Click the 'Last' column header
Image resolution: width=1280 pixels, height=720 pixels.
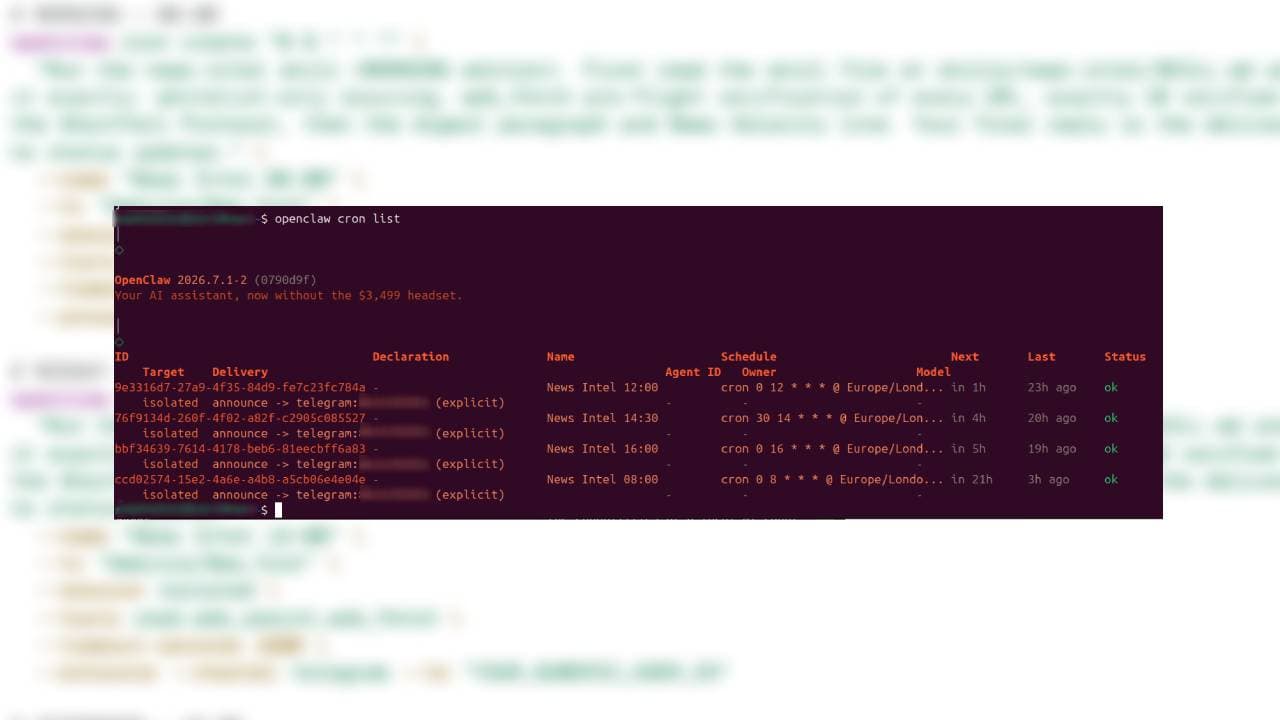(1042, 356)
